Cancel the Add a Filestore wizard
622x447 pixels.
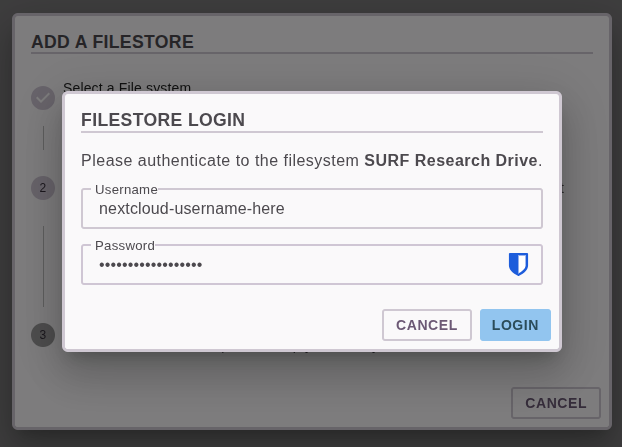(556, 403)
